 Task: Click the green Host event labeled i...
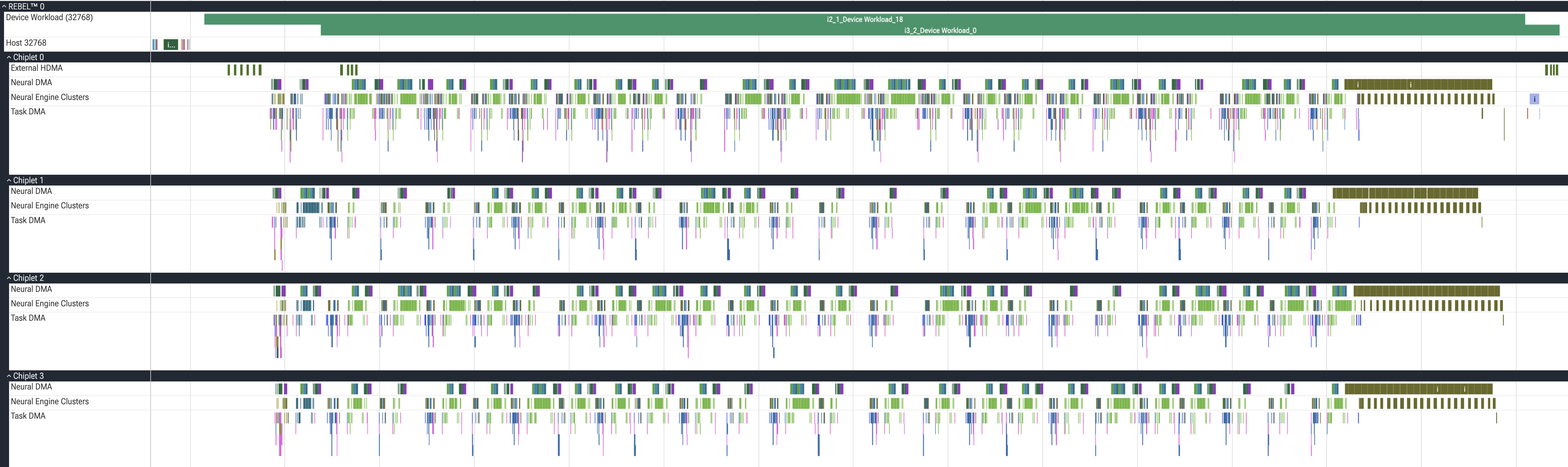[x=171, y=44]
